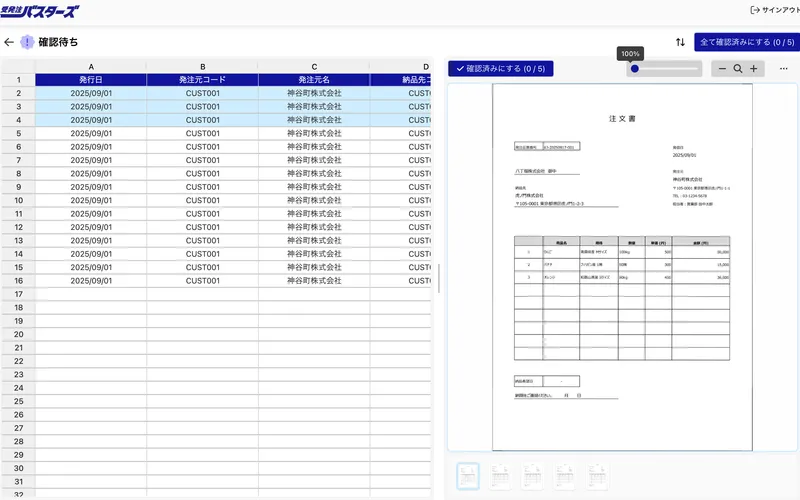The width and height of the screenshot is (800, 500).
Task: Select the fourth page thumbnail
Action: click(x=565, y=477)
